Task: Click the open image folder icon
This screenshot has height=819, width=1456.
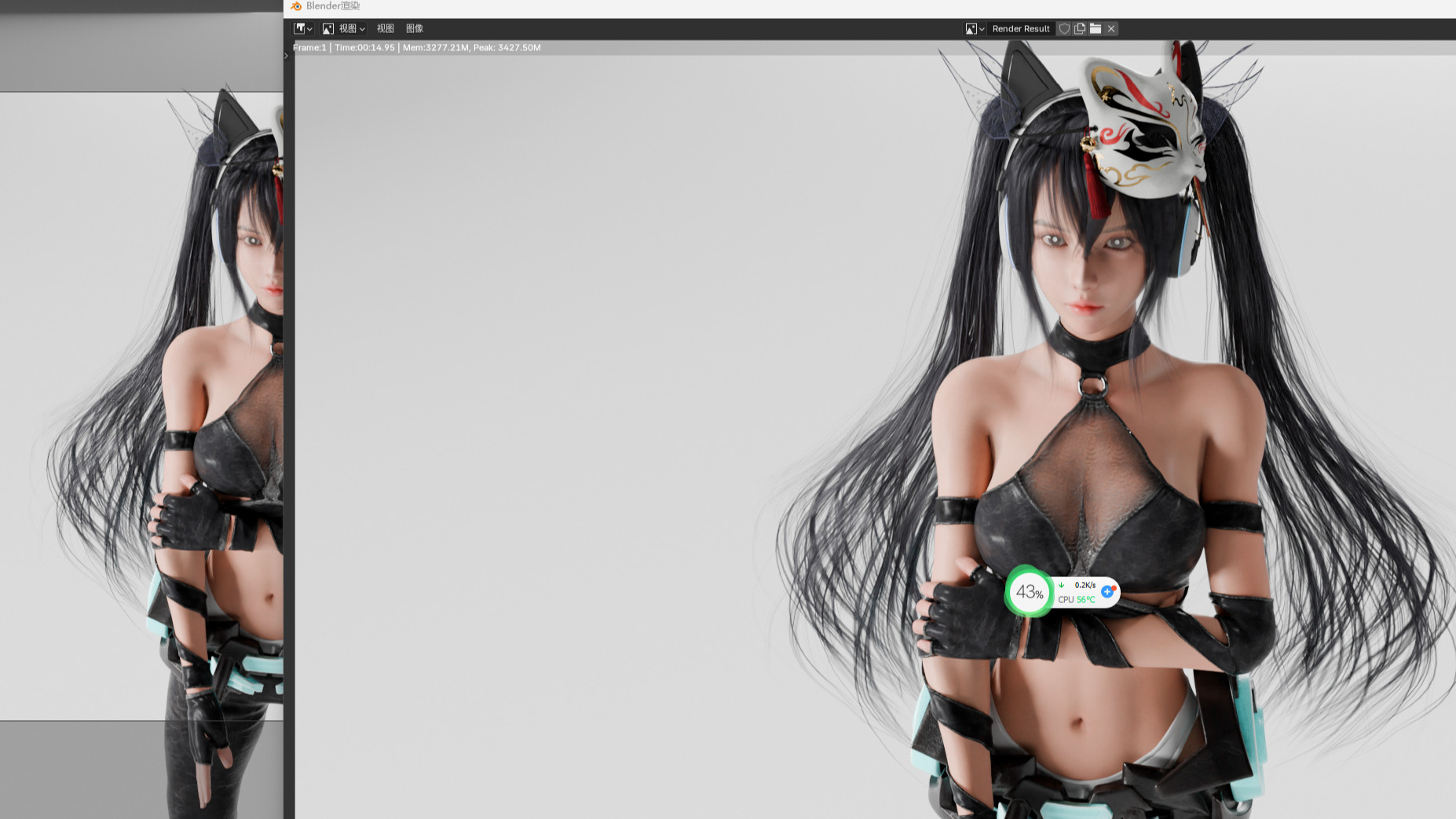Action: [1096, 29]
